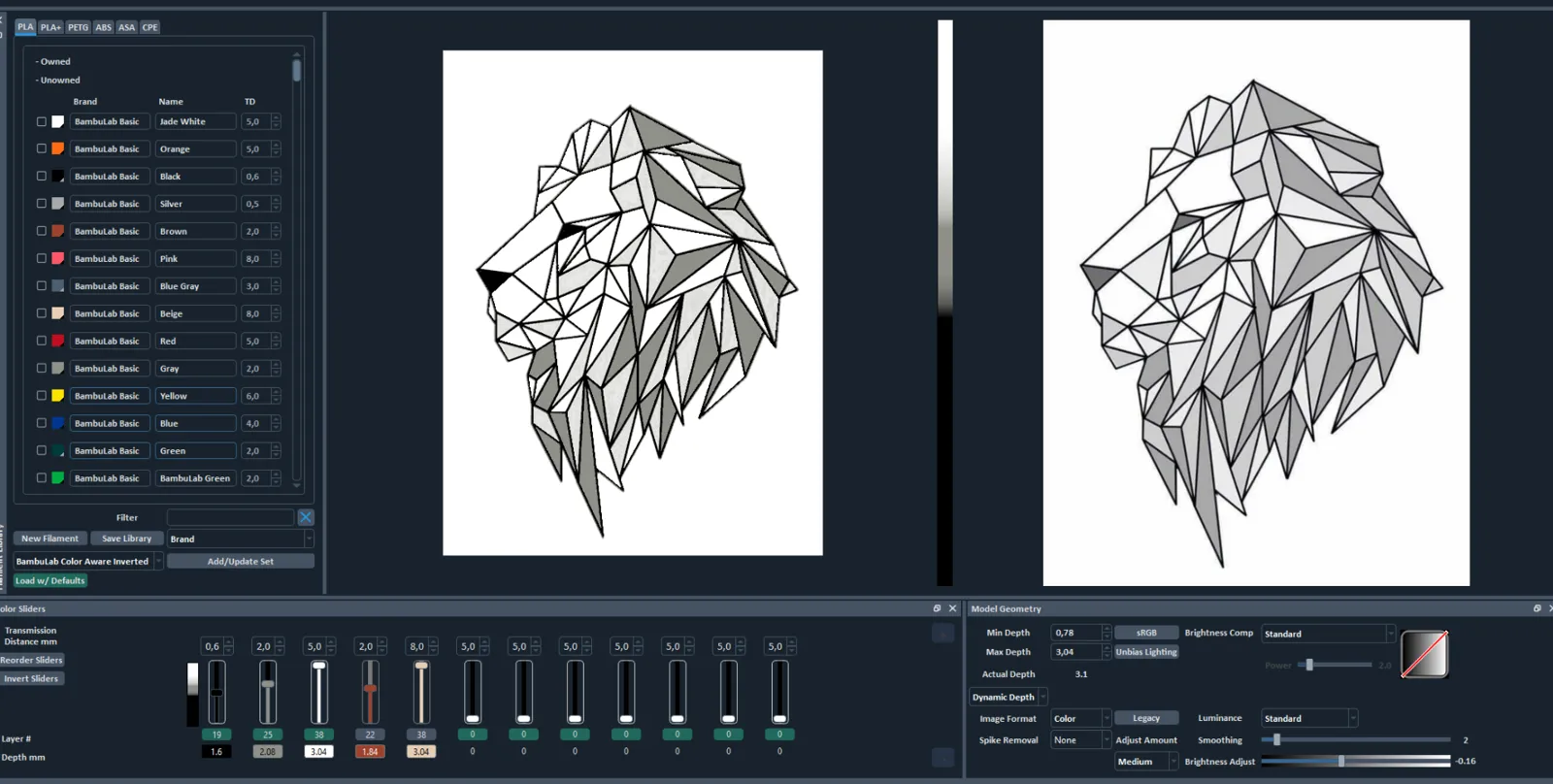Click the New Filament button
Screen dimensions: 1553x784
[50, 539]
